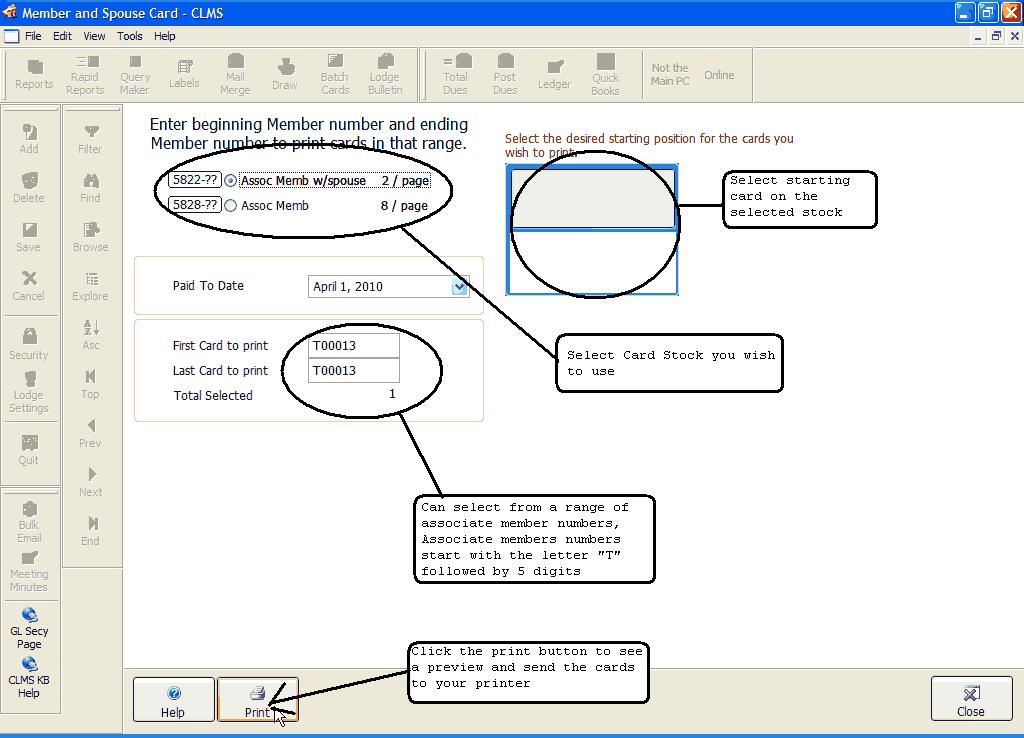Open GL Secy Page shortcut
Screen dimensions: 1024x738
(x=29, y=627)
